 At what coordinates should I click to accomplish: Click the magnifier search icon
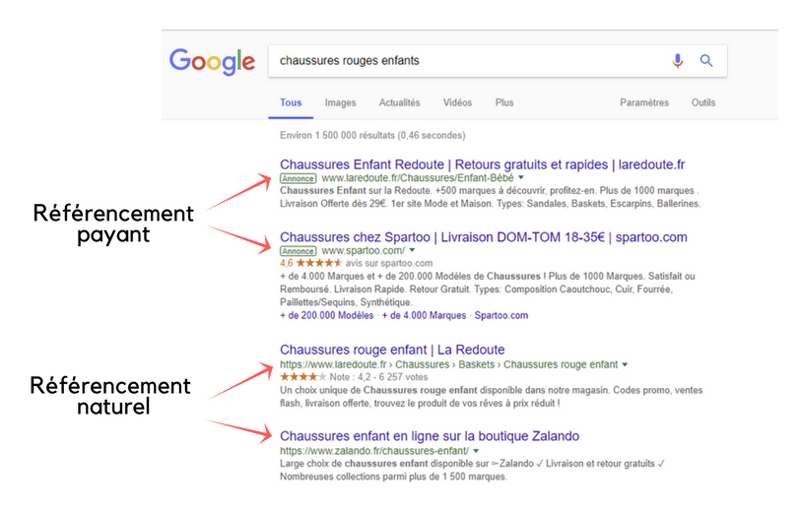(x=706, y=61)
